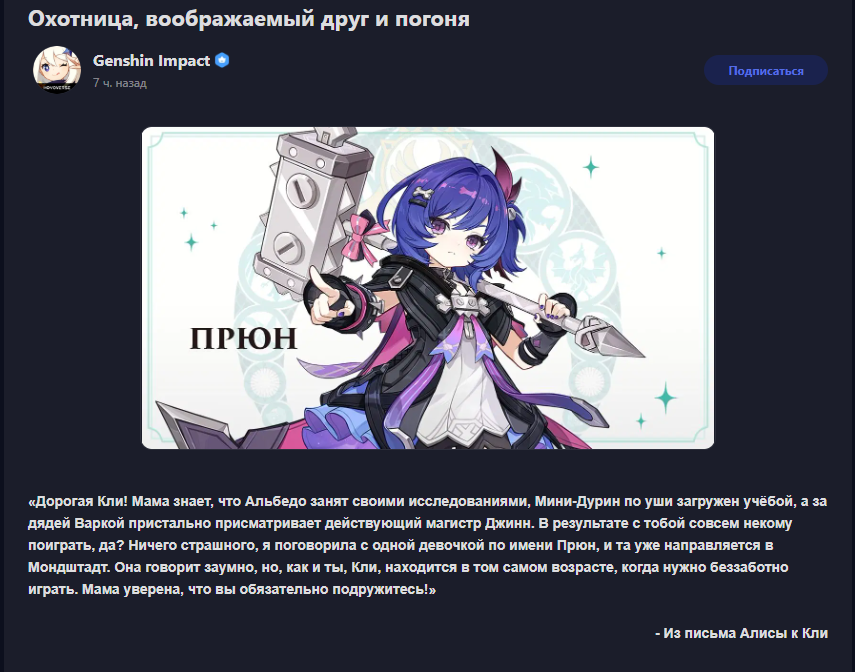This screenshot has width=855, height=672.
Task: Click the quoted letter paragraph starting 'Дорогая Кли!'
Action: click(428, 545)
